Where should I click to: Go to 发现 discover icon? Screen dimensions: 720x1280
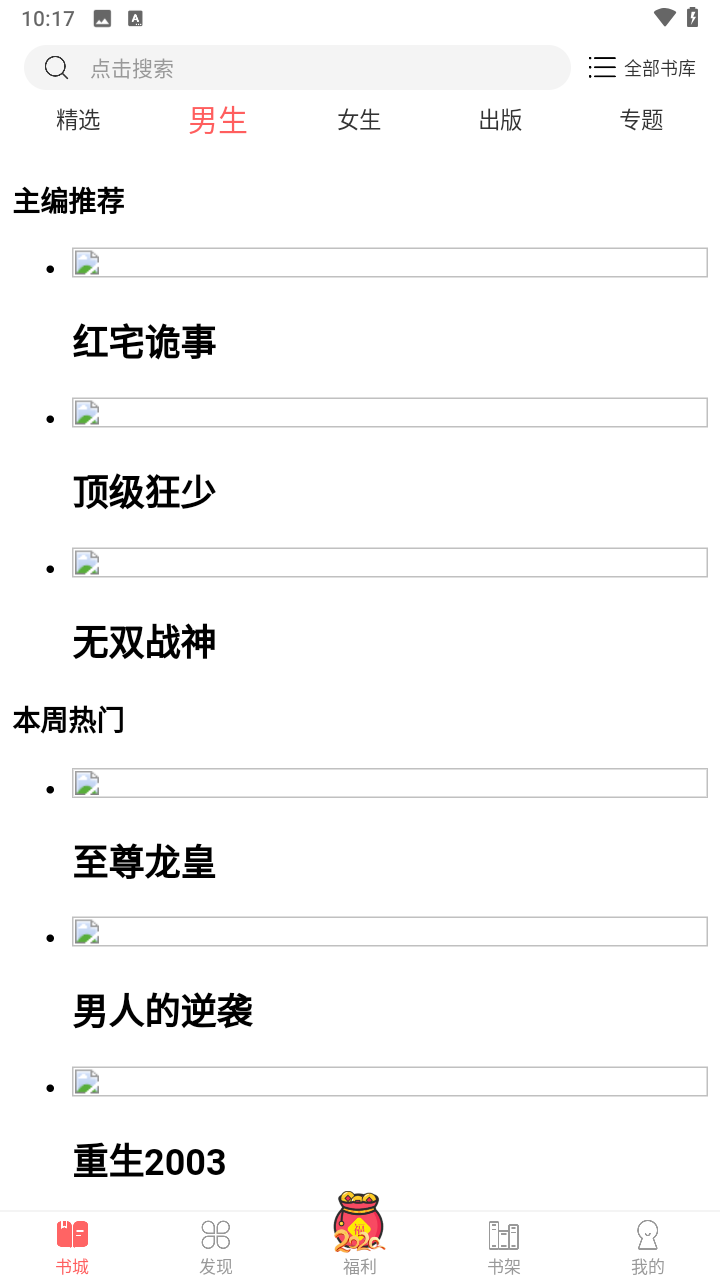point(215,1236)
